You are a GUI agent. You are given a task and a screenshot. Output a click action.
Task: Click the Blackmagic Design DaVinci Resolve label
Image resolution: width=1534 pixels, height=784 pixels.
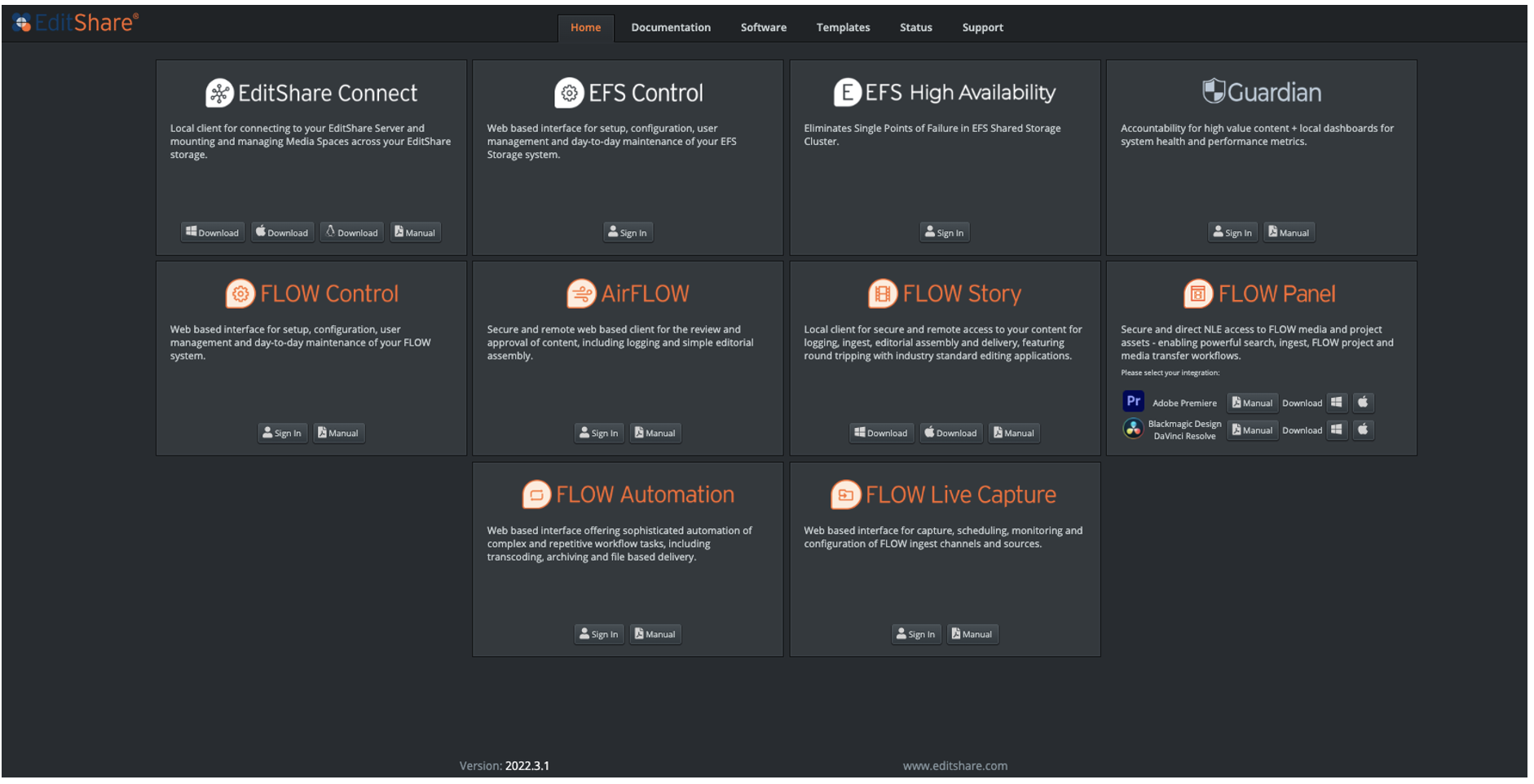pyautogui.click(x=1184, y=429)
